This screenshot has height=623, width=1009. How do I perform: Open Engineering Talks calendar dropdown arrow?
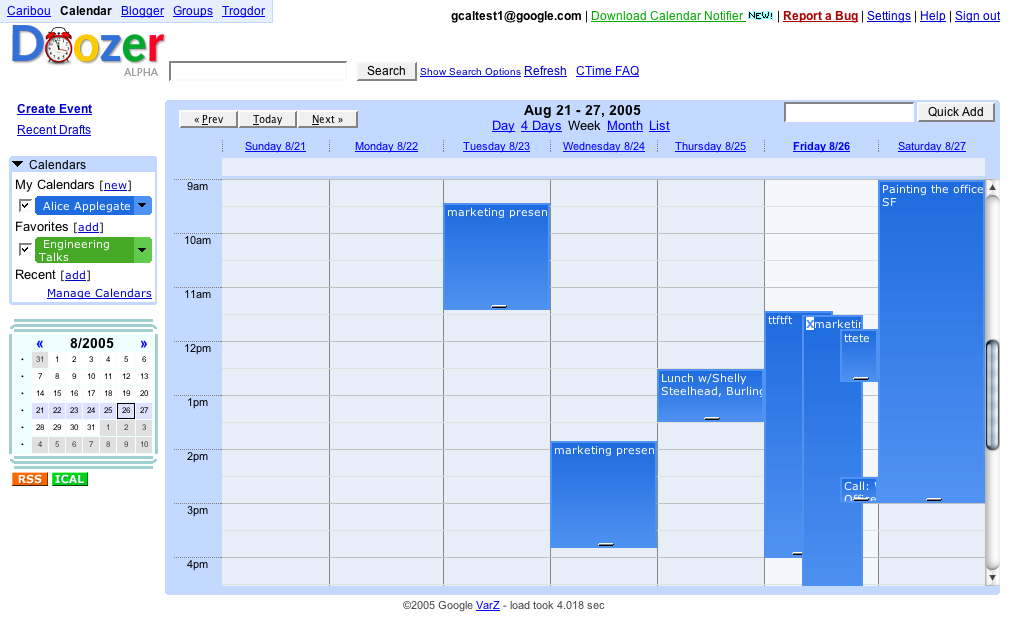(x=142, y=250)
